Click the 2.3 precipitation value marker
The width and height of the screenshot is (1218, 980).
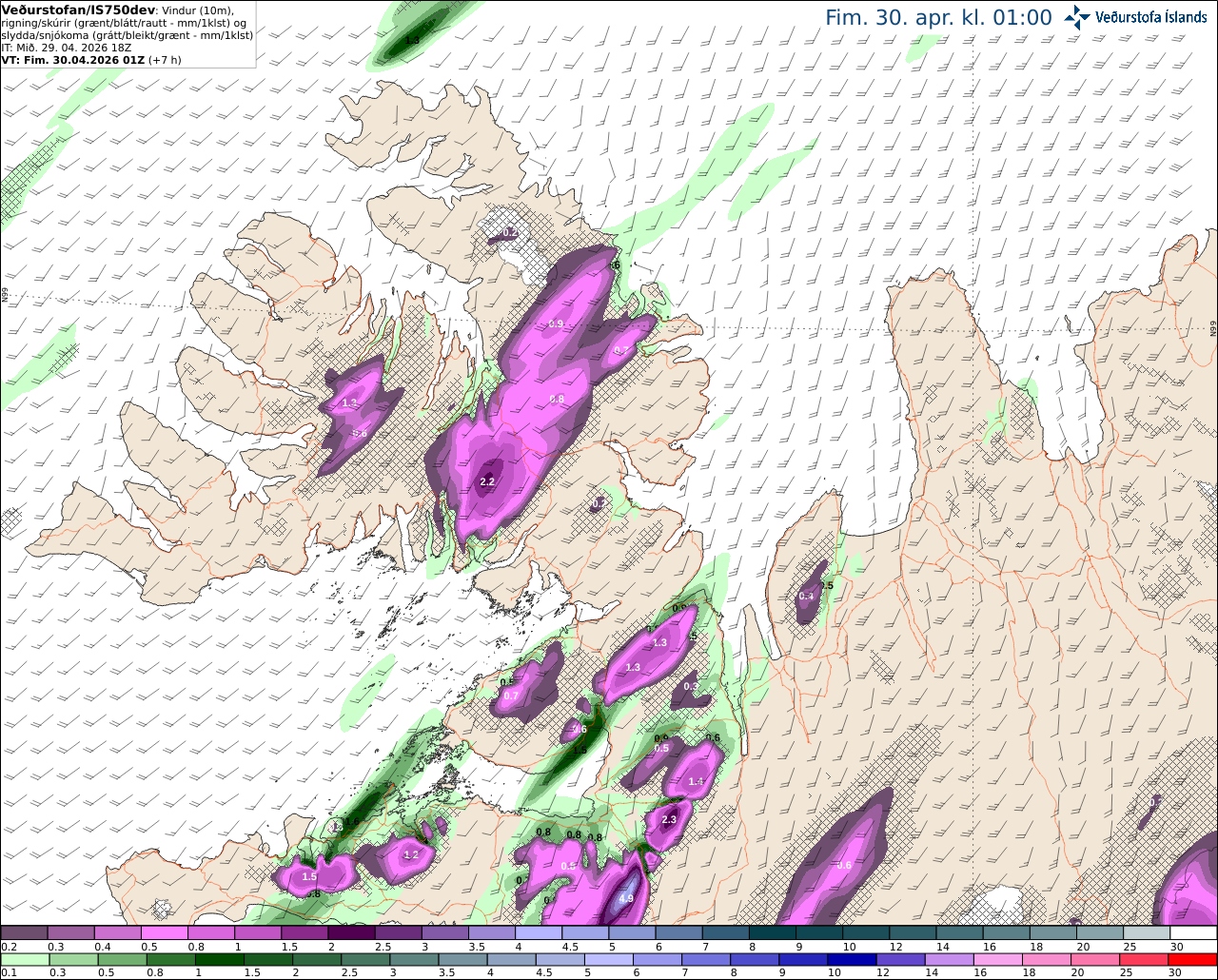tap(669, 820)
